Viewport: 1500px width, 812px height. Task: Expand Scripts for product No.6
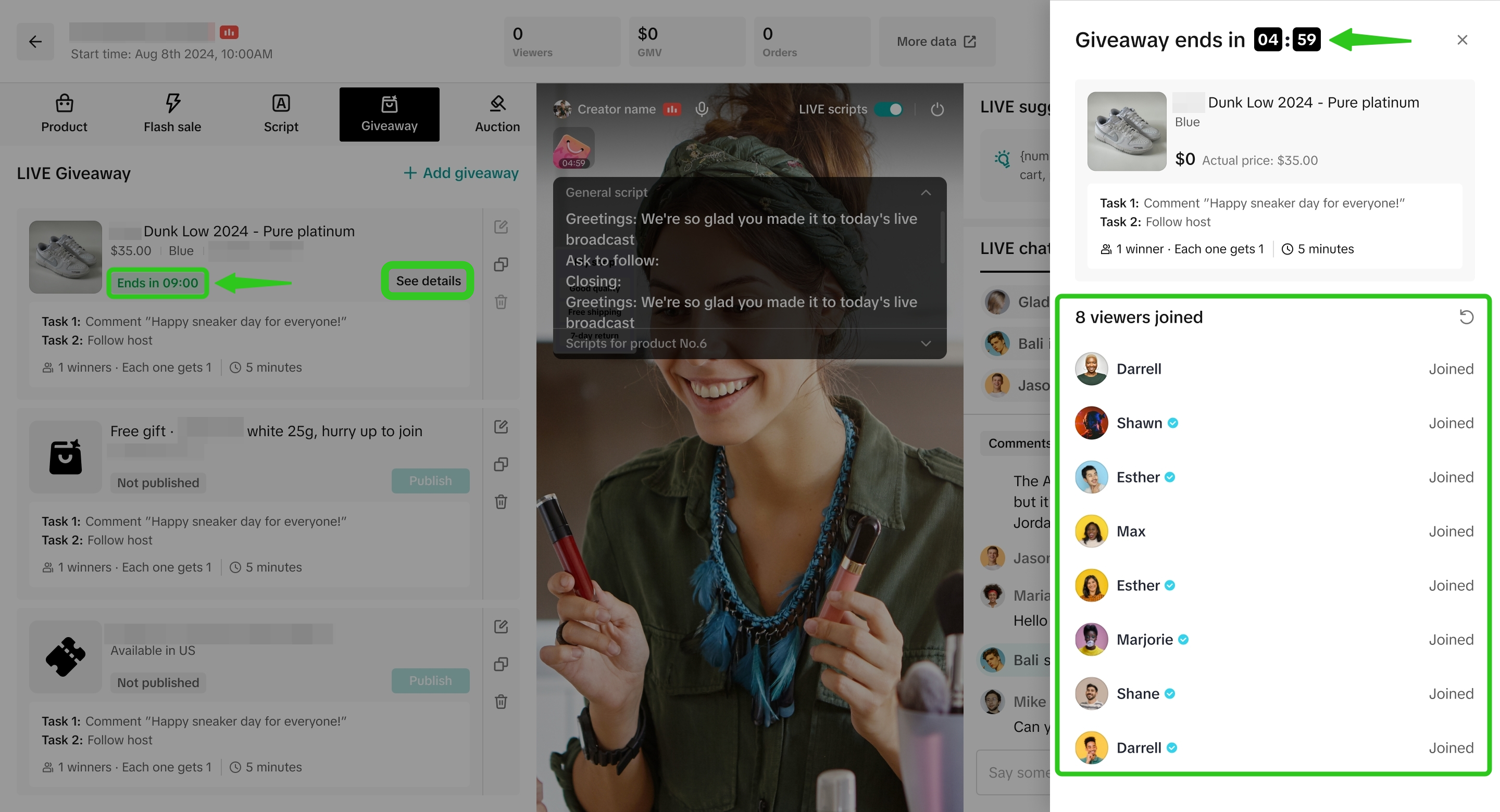[x=926, y=344]
